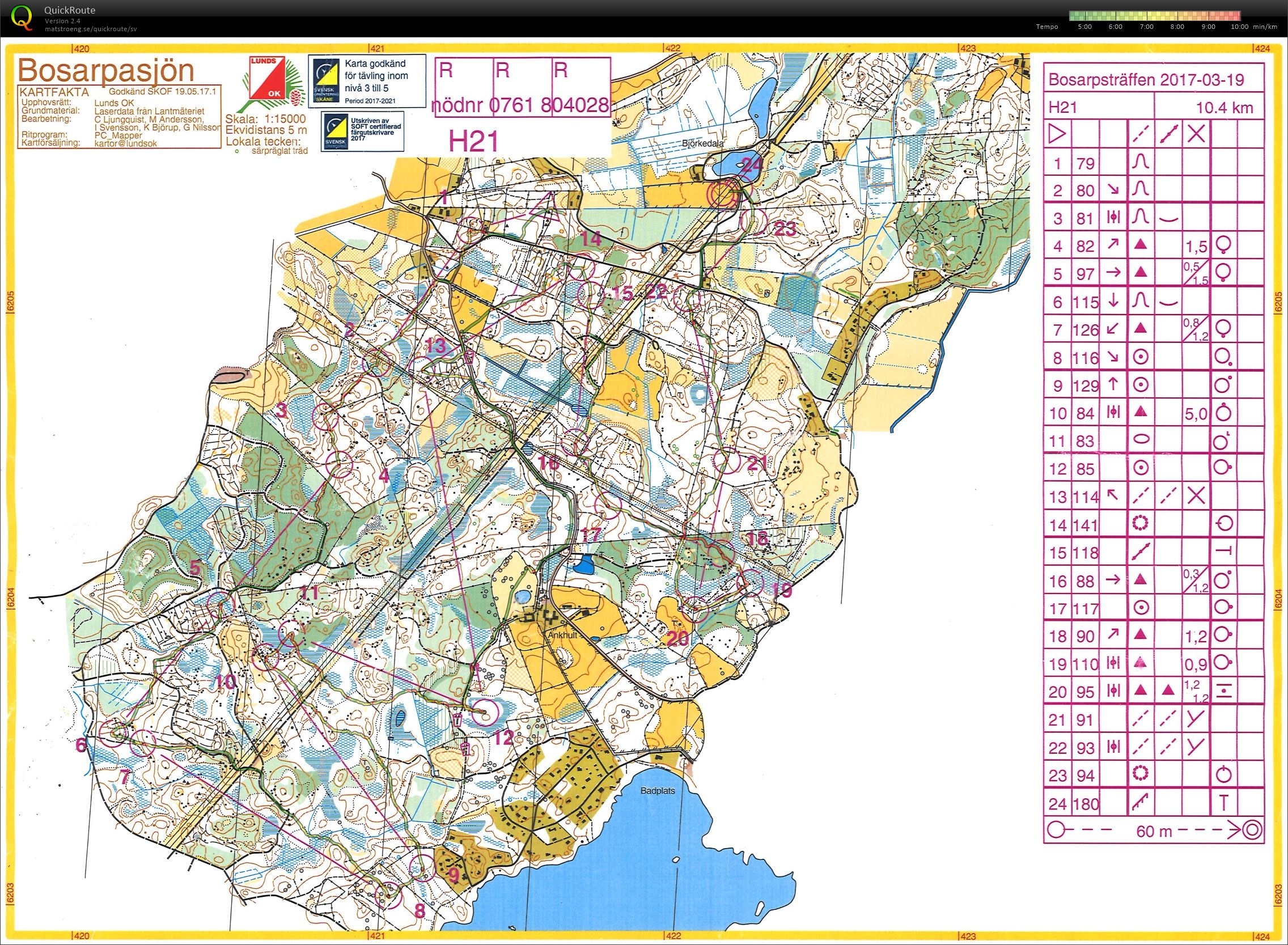Click the finish double-circle symbol in table
Viewport: 1288px width, 945px height.
[1251, 829]
